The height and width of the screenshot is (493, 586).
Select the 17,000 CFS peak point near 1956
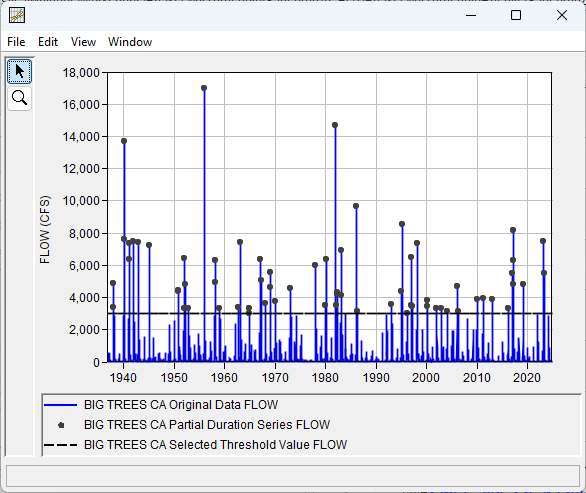pyautogui.click(x=204, y=88)
